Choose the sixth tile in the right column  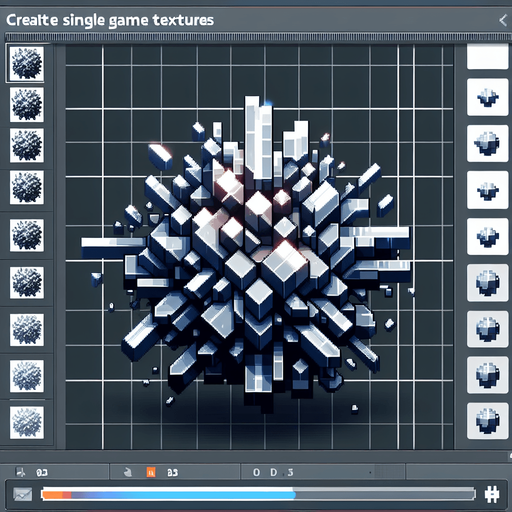[x=487, y=283]
